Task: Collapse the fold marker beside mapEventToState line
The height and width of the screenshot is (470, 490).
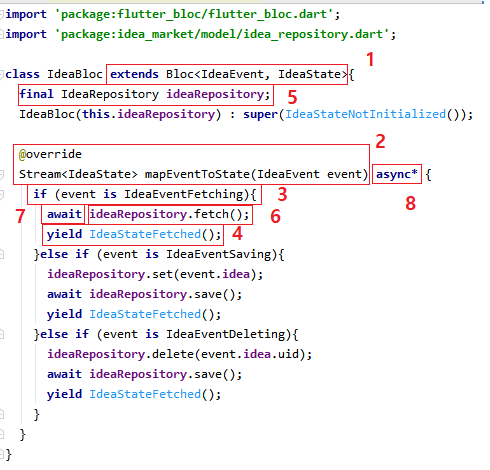Action: point(1,174)
